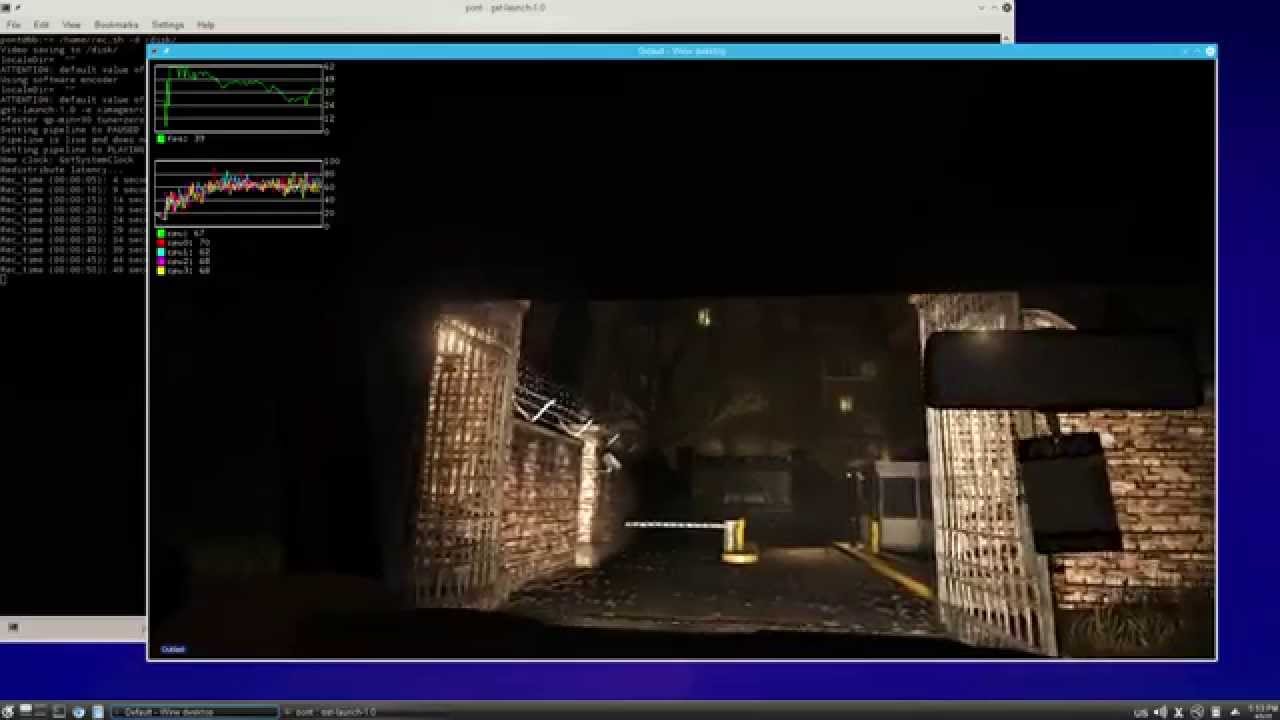This screenshot has height=720, width=1280.
Task: Open the File menu in the terminal window
Action: [x=13, y=24]
